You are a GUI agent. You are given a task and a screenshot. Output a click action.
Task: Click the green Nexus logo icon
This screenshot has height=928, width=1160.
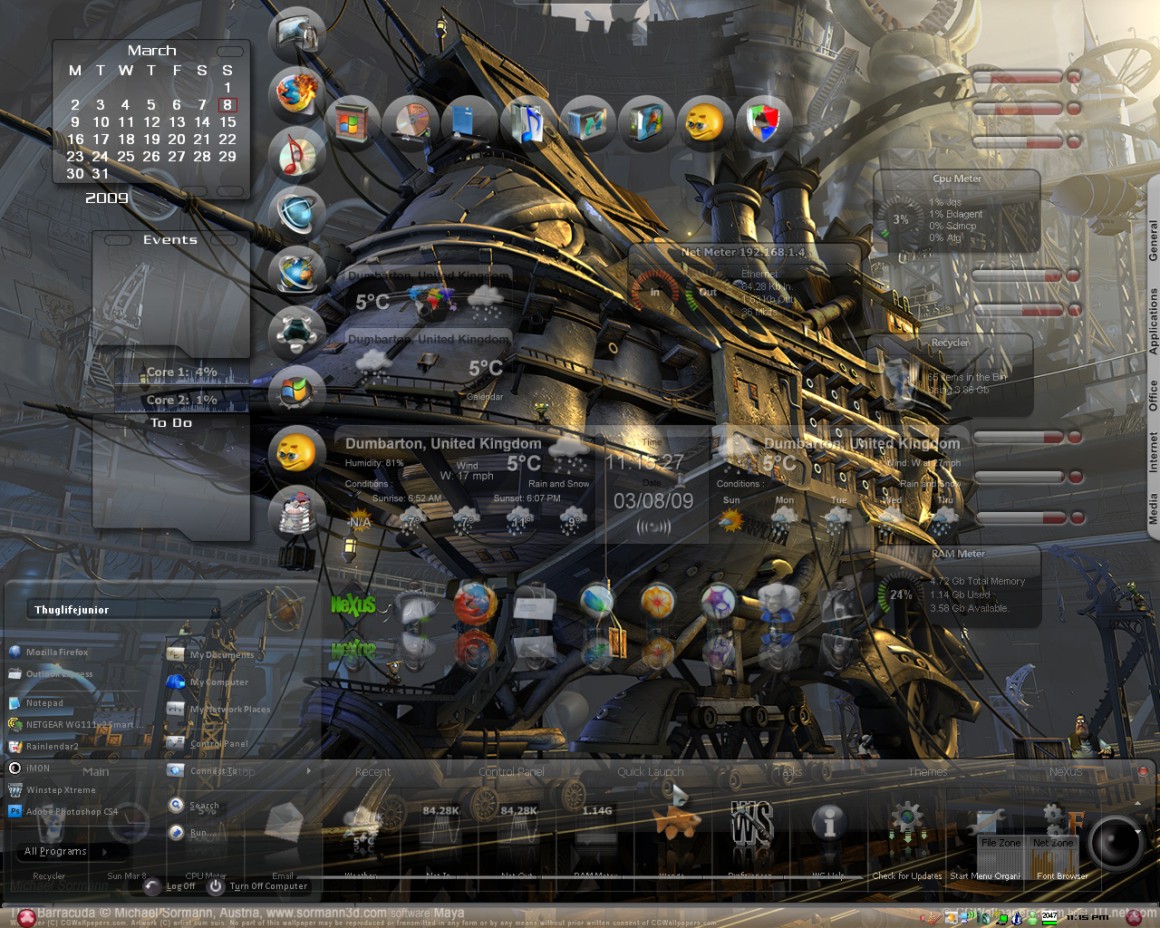click(353, 605)
